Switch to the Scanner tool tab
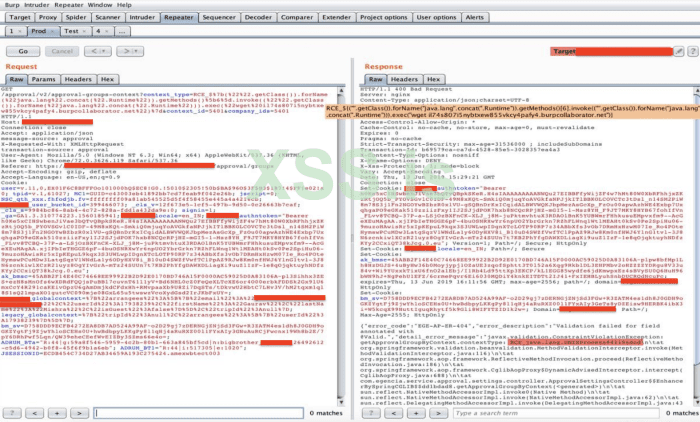 108,17
